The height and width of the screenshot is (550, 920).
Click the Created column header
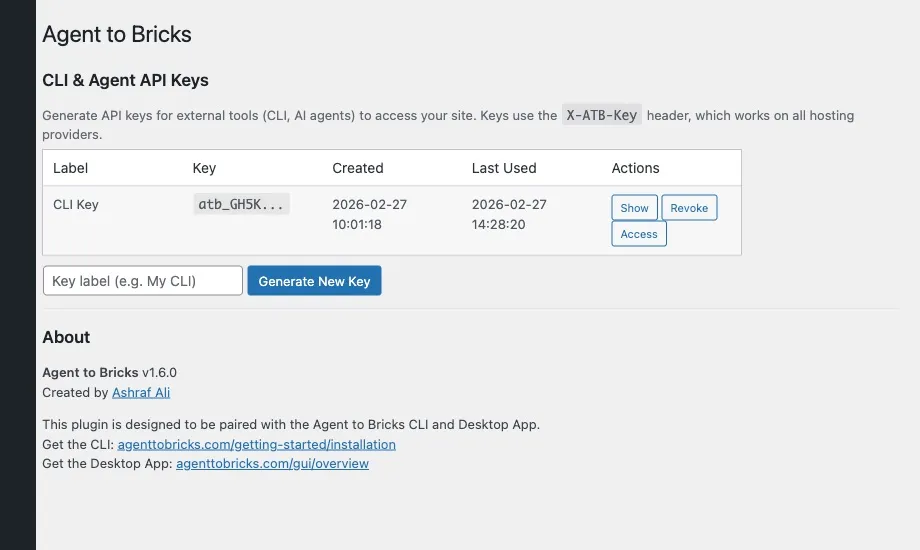pyautogui.click(x=358, y=168)
